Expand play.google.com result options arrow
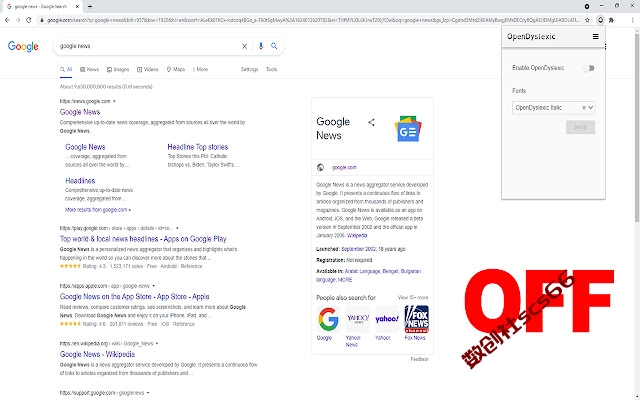 point(177,228)
